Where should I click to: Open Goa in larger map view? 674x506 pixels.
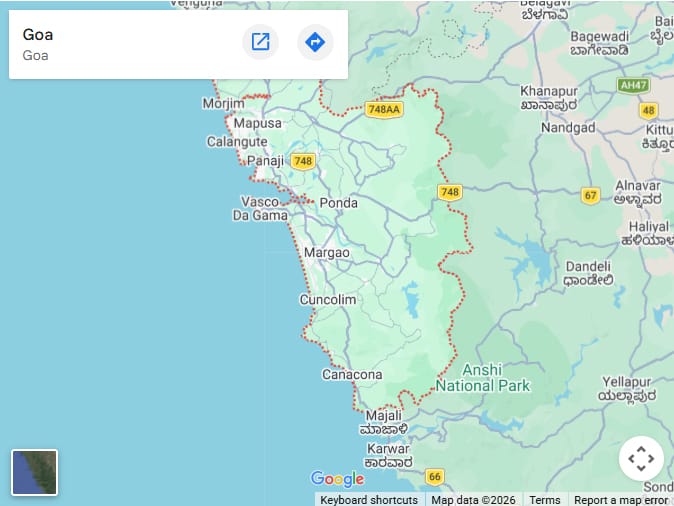(260, 42)
